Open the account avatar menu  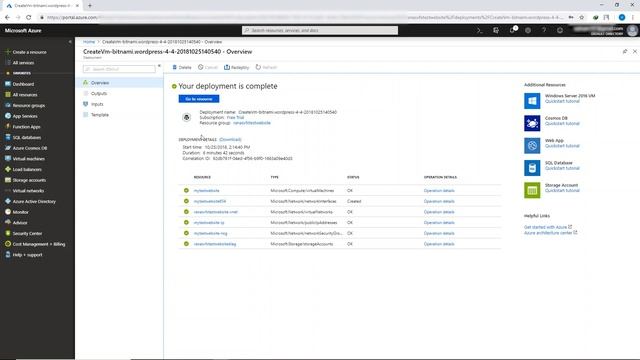pyautogui.click(x=632, y=31)
